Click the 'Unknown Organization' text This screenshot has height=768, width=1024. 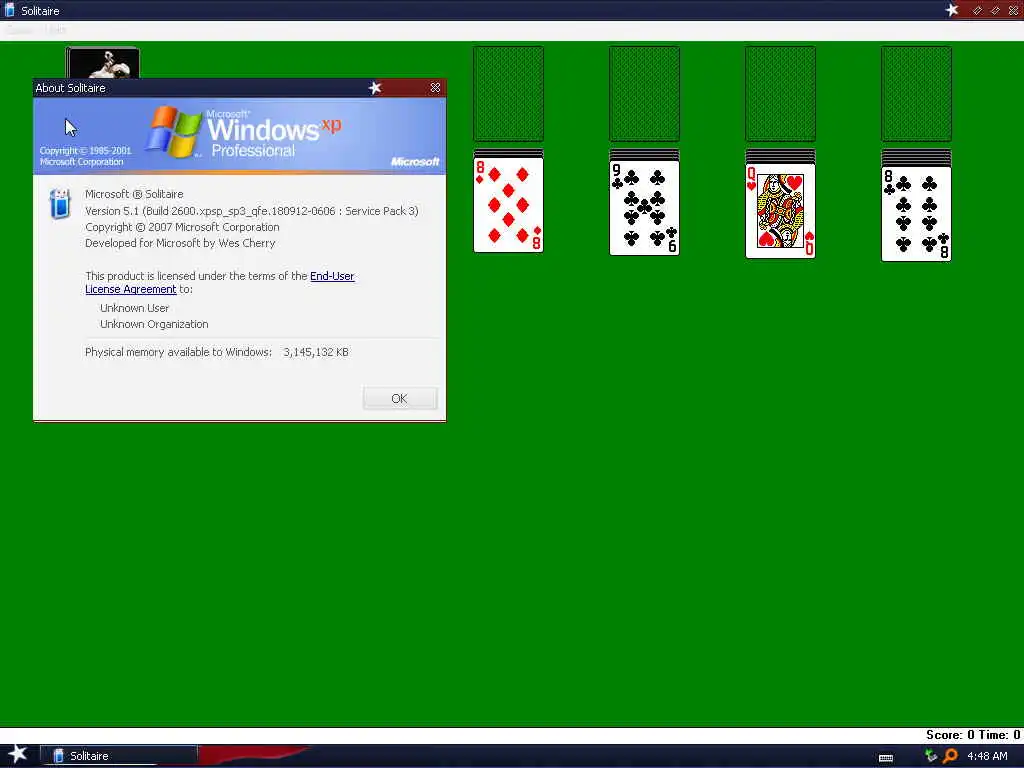[154, 324]
